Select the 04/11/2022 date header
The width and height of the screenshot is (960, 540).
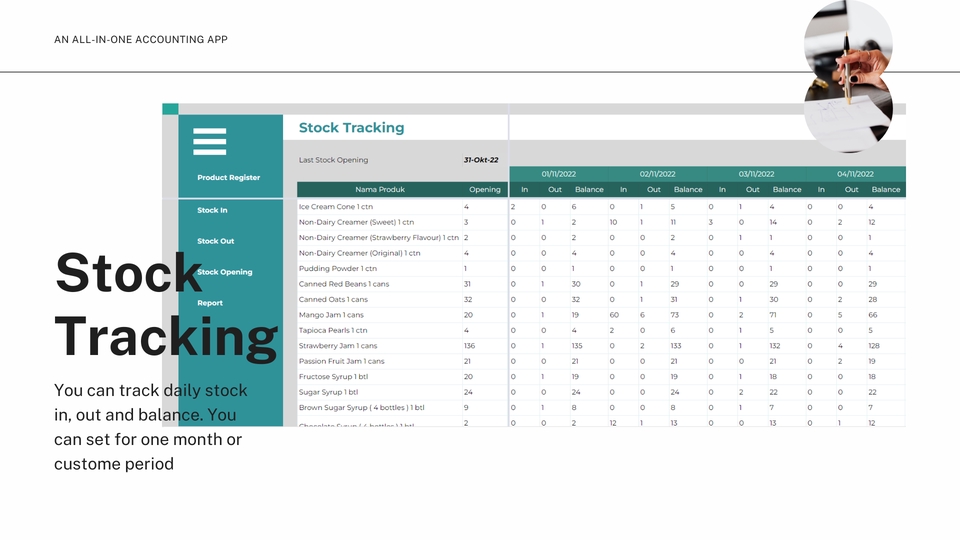tap(855, 174)
